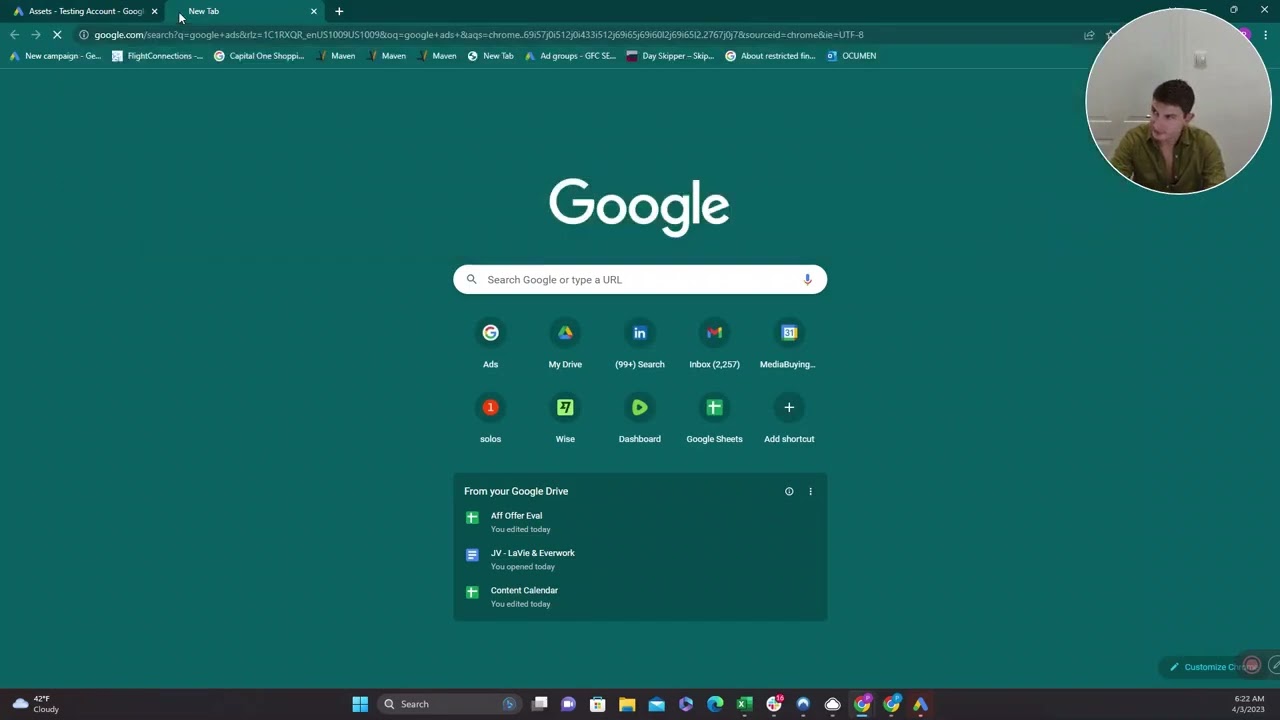Open the weather widget showing Cloudy

click(36, 704)
